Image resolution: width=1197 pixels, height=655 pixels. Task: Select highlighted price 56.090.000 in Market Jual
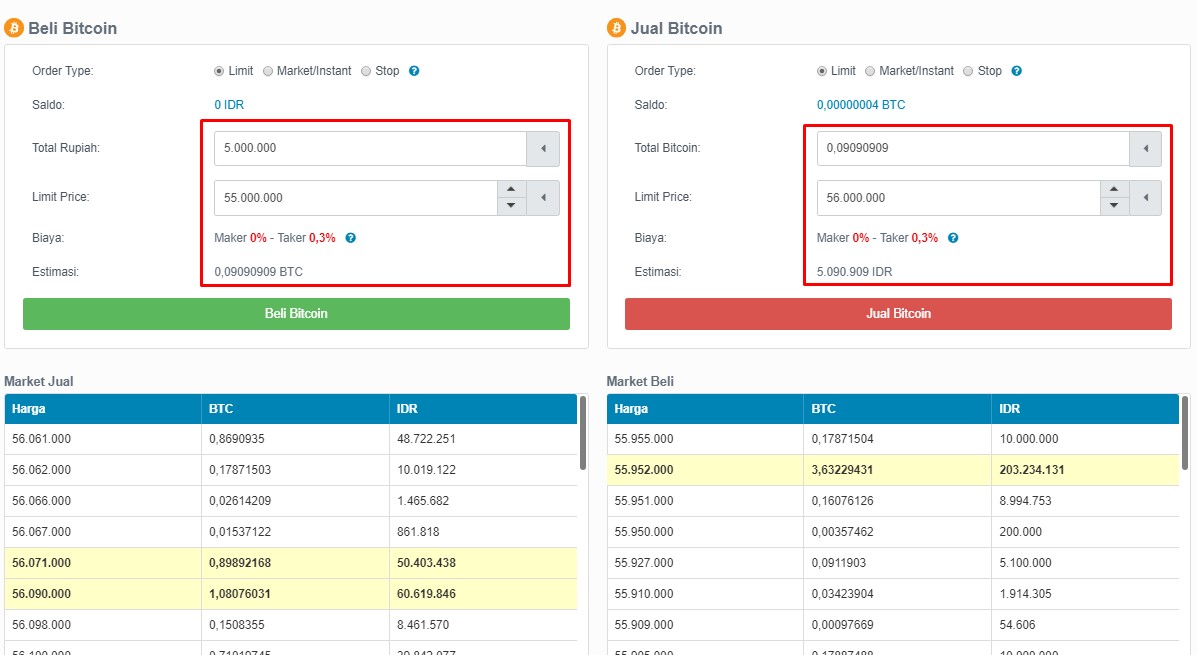[41, 594]
